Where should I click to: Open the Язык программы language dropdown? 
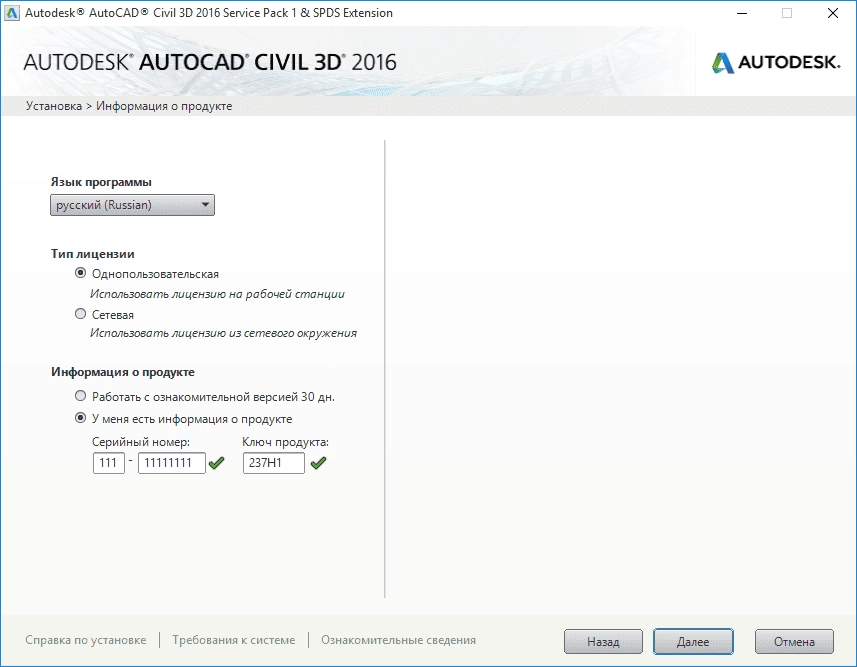tap(132, 205)
